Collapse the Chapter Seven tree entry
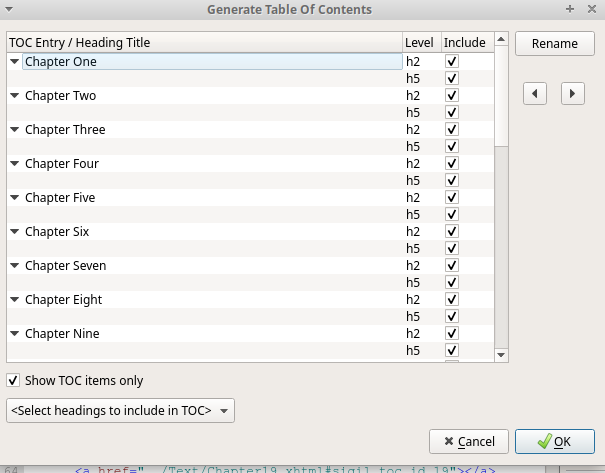This screenshot has height=473, width=605. tap(14, 266)
